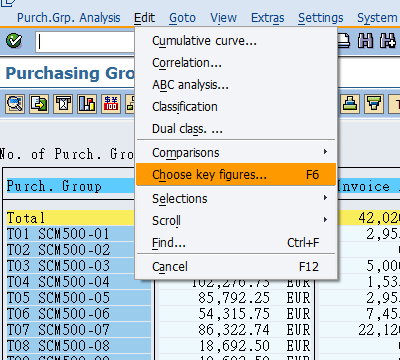Close the open Edit menu
Screen dimensions: 400x360
144,18
